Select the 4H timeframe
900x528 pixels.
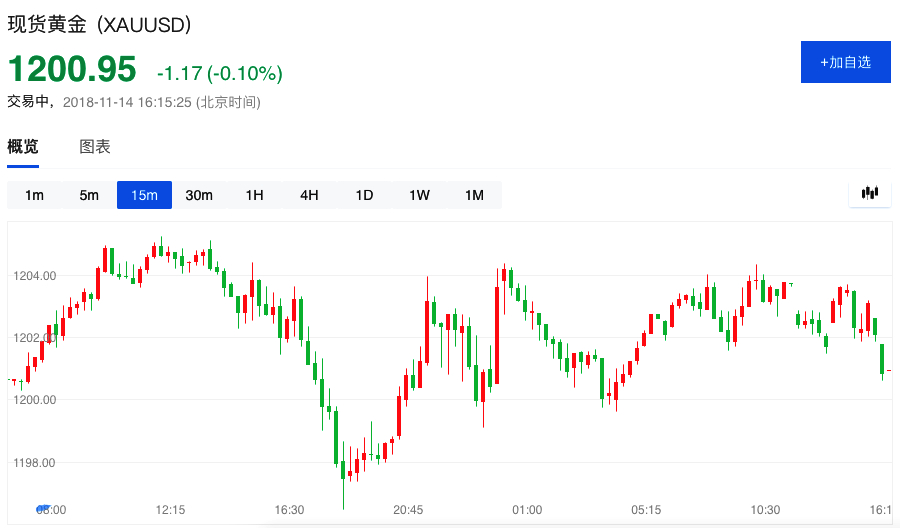pyautogui.click(x=309, y=195)
